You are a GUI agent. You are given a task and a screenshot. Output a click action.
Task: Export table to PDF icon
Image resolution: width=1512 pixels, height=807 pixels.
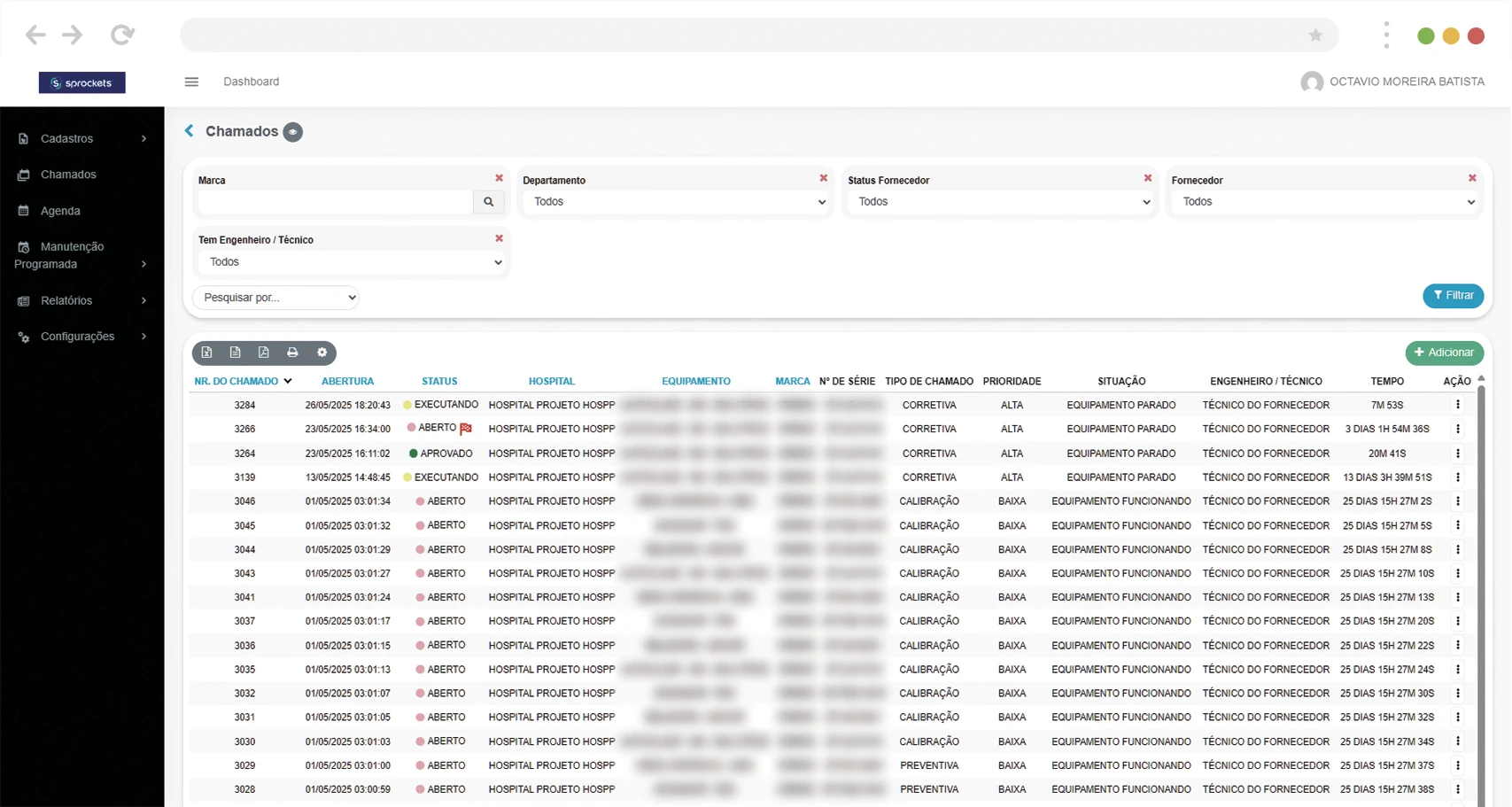click(x=264, y=353)
